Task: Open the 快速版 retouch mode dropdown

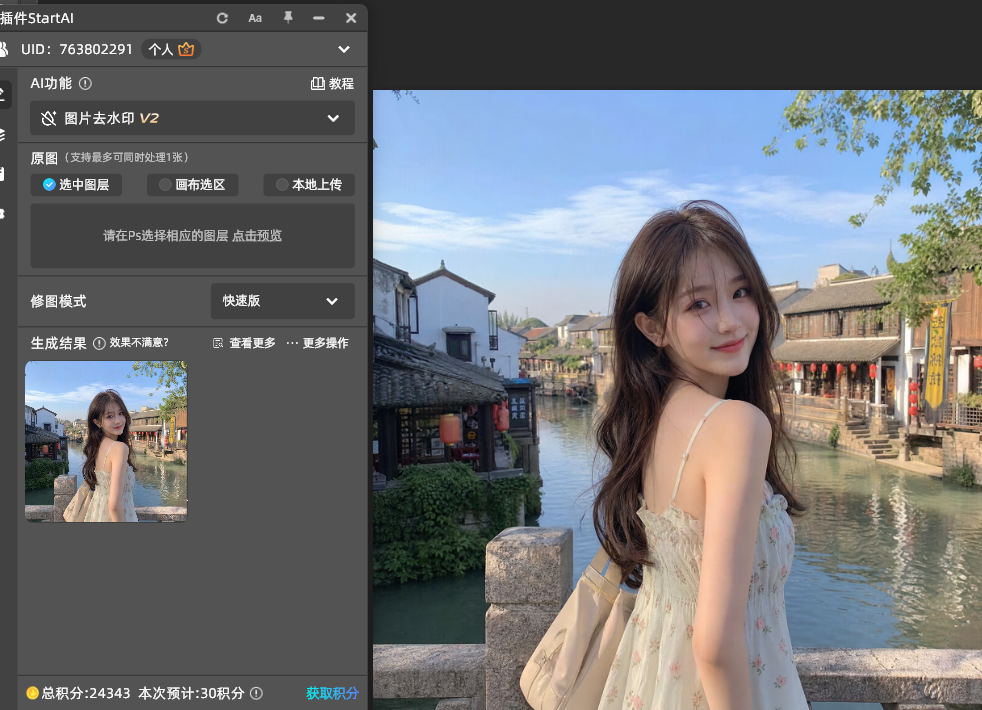Action: pos(282,301)
